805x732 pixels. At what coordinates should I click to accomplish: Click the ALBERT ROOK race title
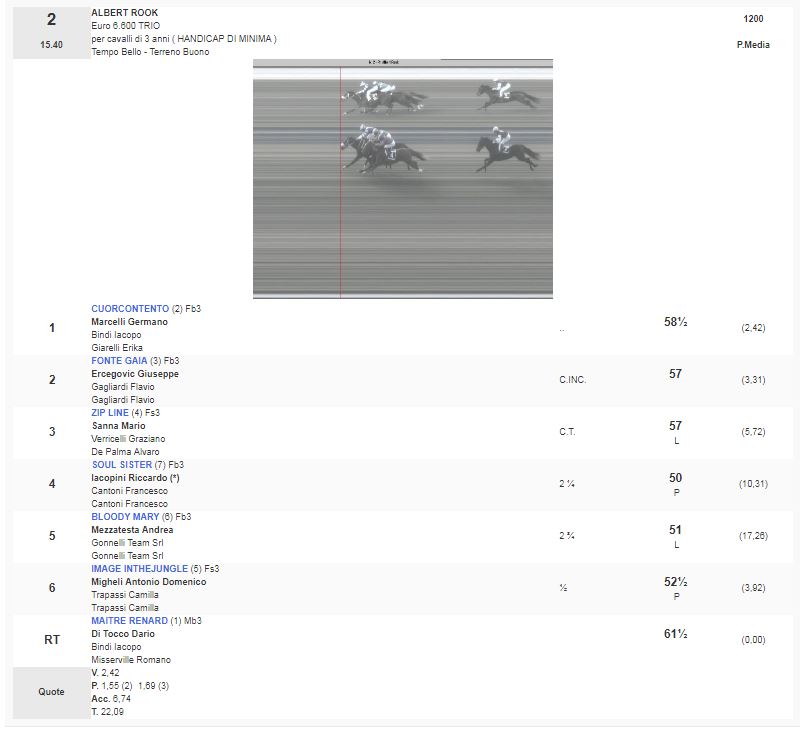coord(125,13)
